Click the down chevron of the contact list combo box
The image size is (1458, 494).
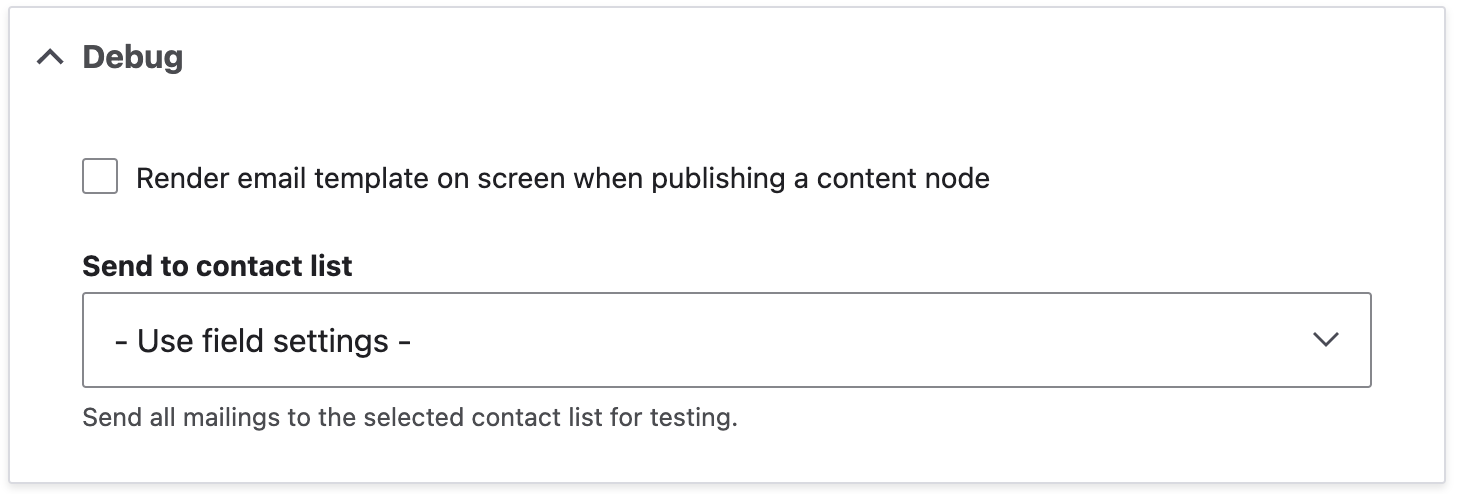point(1326,340)
